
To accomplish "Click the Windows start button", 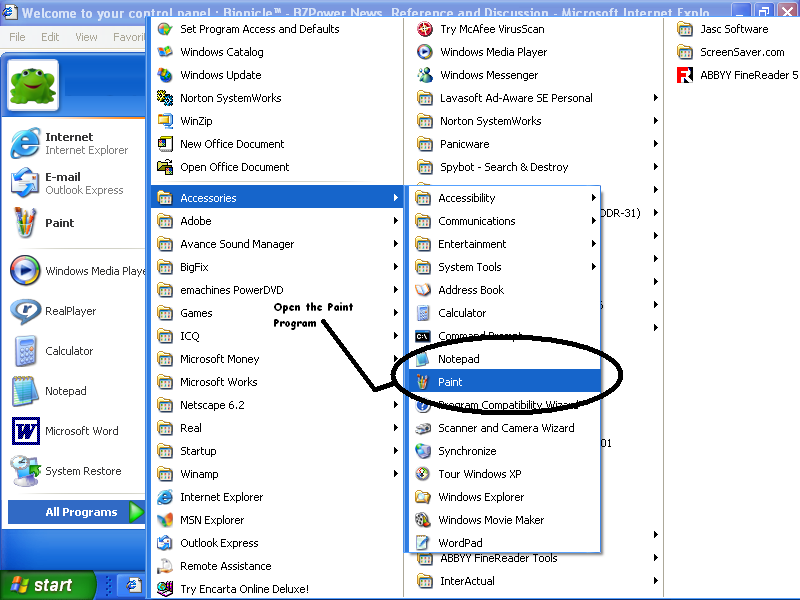I will click(47, 585).
